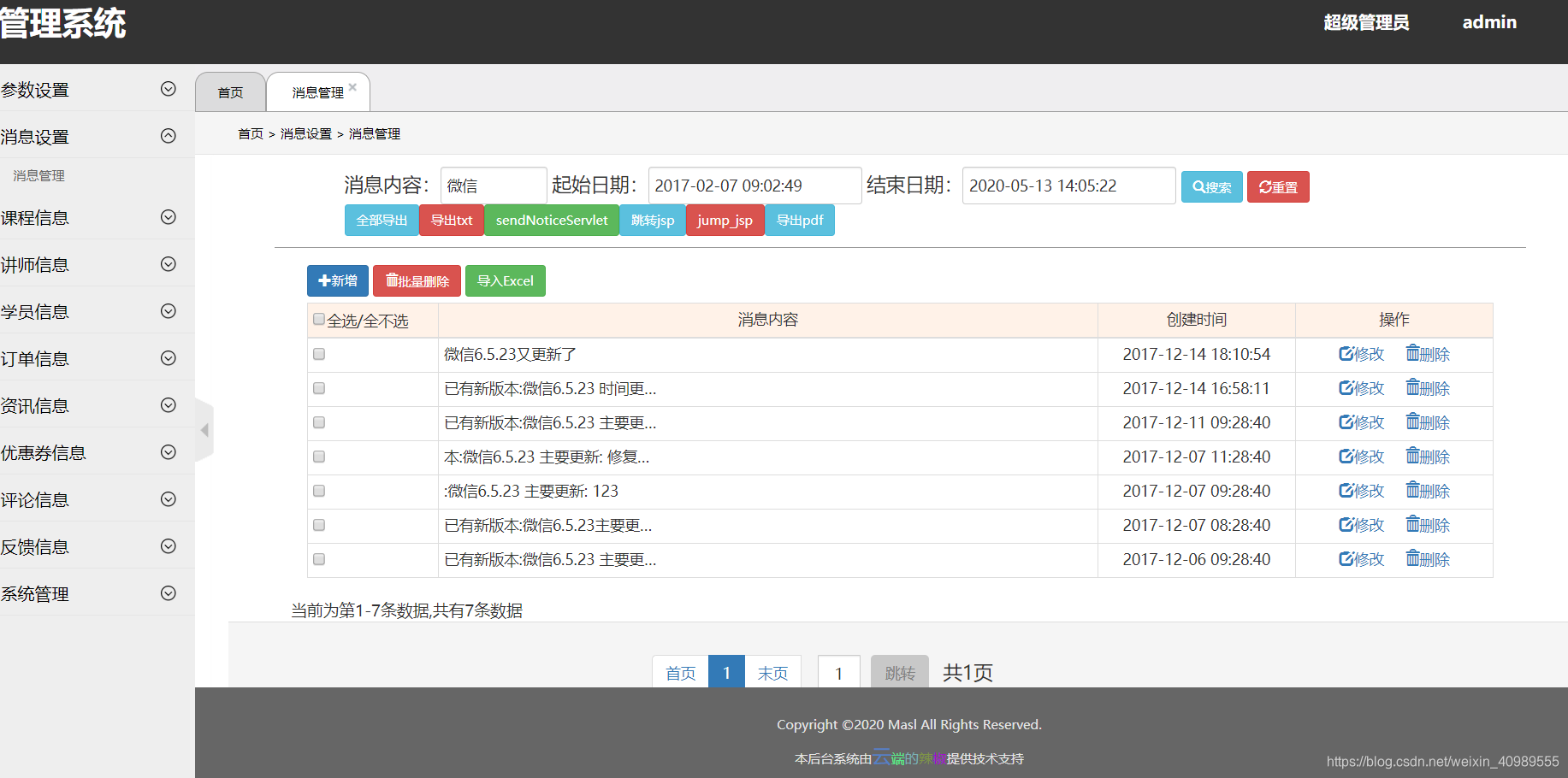This screenshot has height=778, width=1568.
Task: Focus the 消息内容 search input field
Action: 494,186
